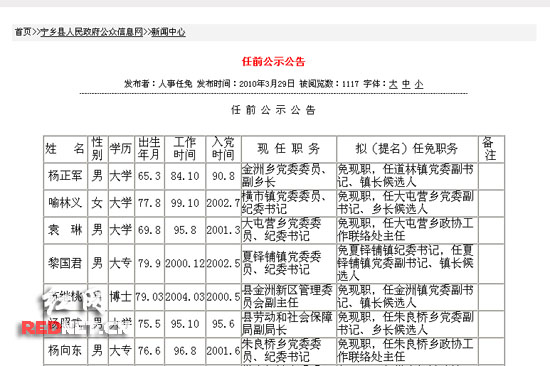Click party join cell 95.6
Image resolution: width=550 pixels, height=366 pixels.
pos(223,324)
